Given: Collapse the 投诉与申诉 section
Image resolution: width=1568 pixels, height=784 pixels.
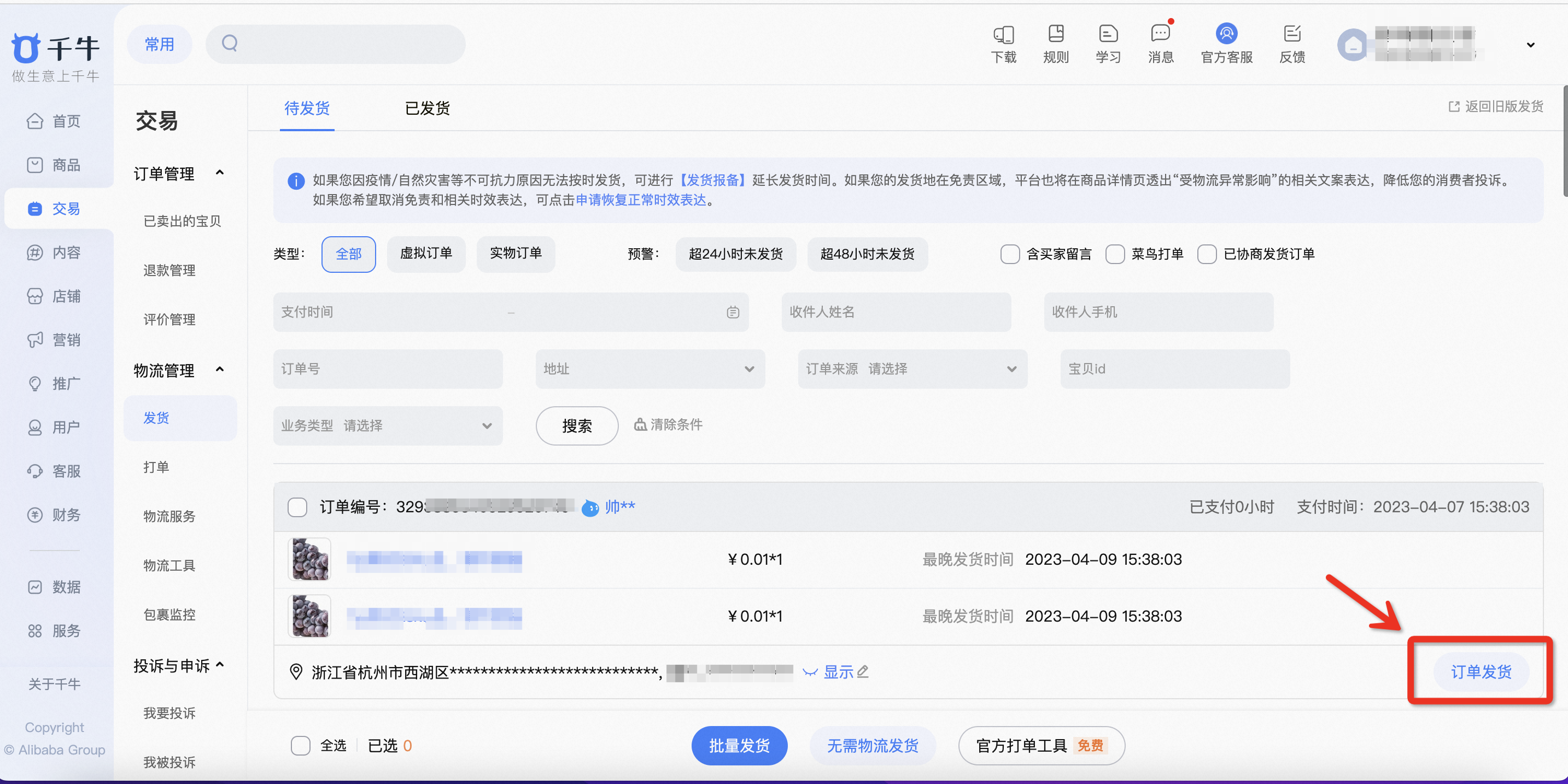Looking at the screenshot, I should pos(220,665).
